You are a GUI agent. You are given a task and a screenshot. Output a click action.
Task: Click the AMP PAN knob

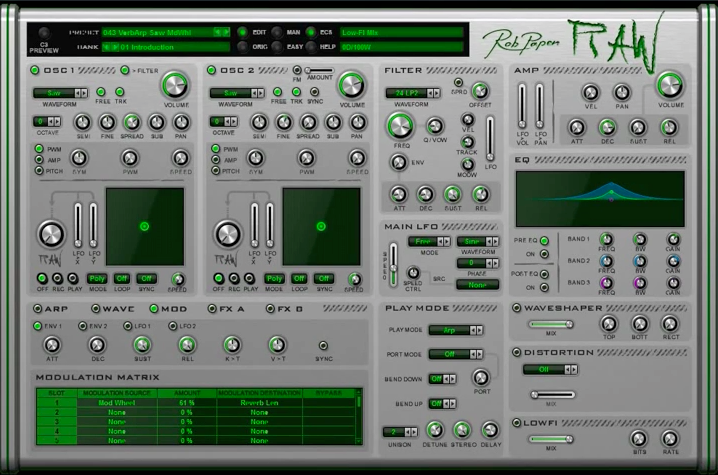(x=621, y=93)
